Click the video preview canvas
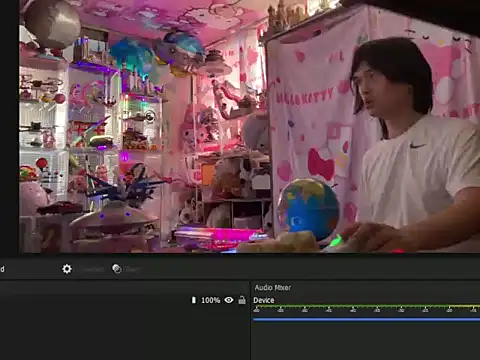The width and height of the screenshot is (480, 360). [249, 126]
